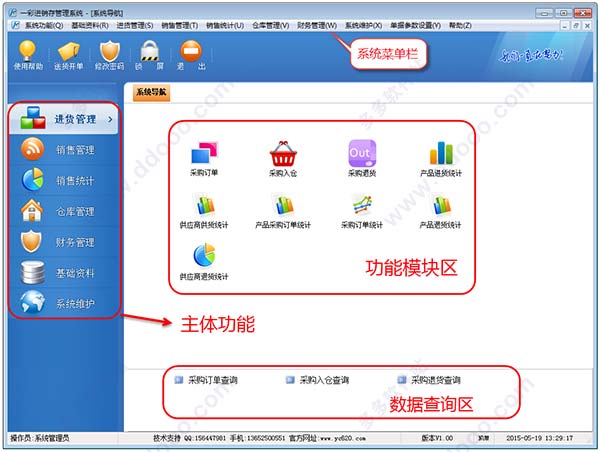The width and height of the screenshot is (600, 452).
Task: Open the 采购退货查询 link
Action: 429,380
